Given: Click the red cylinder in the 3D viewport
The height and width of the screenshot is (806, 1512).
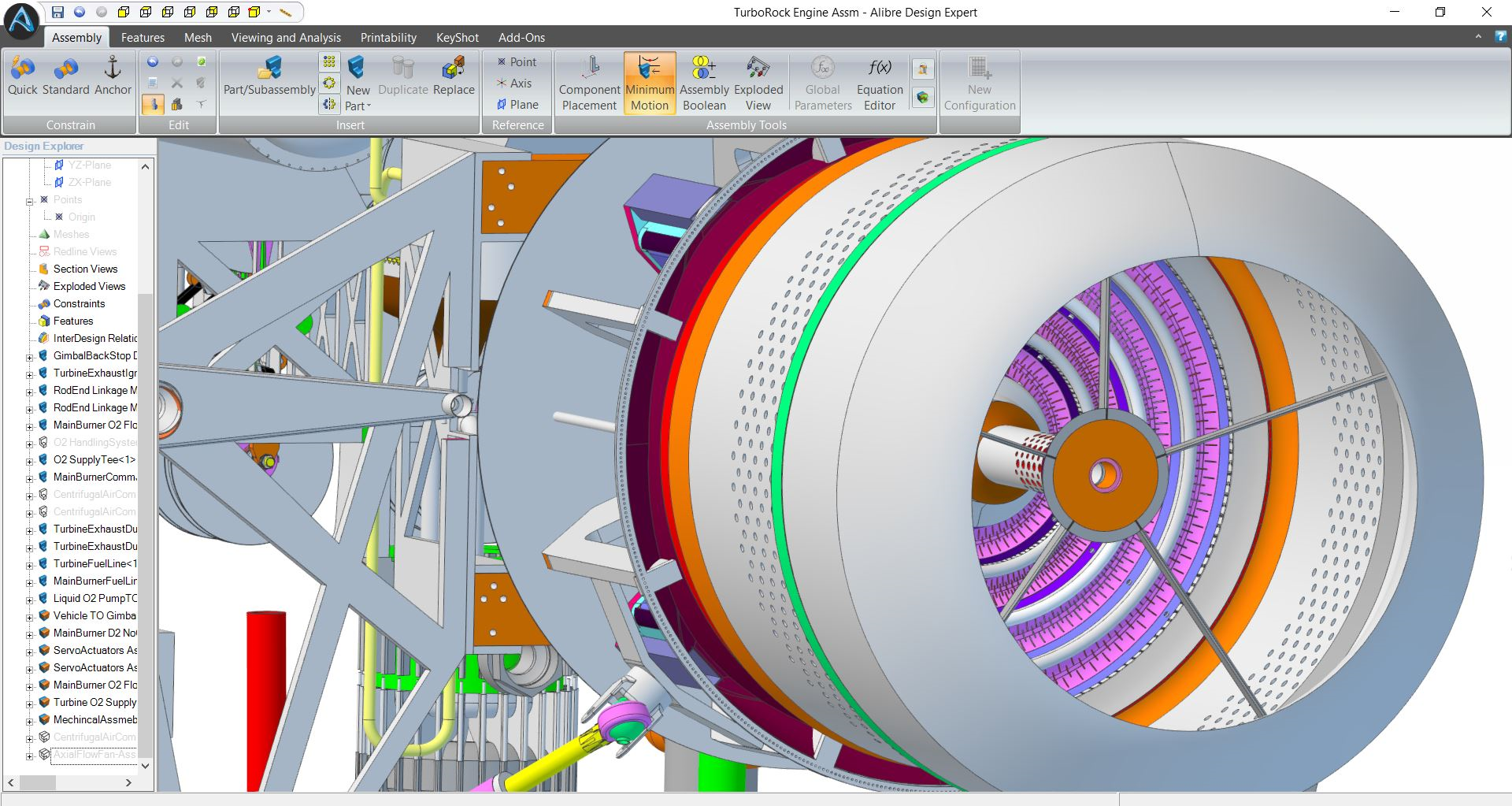Looking at the screenshot, I should (266, 700).
